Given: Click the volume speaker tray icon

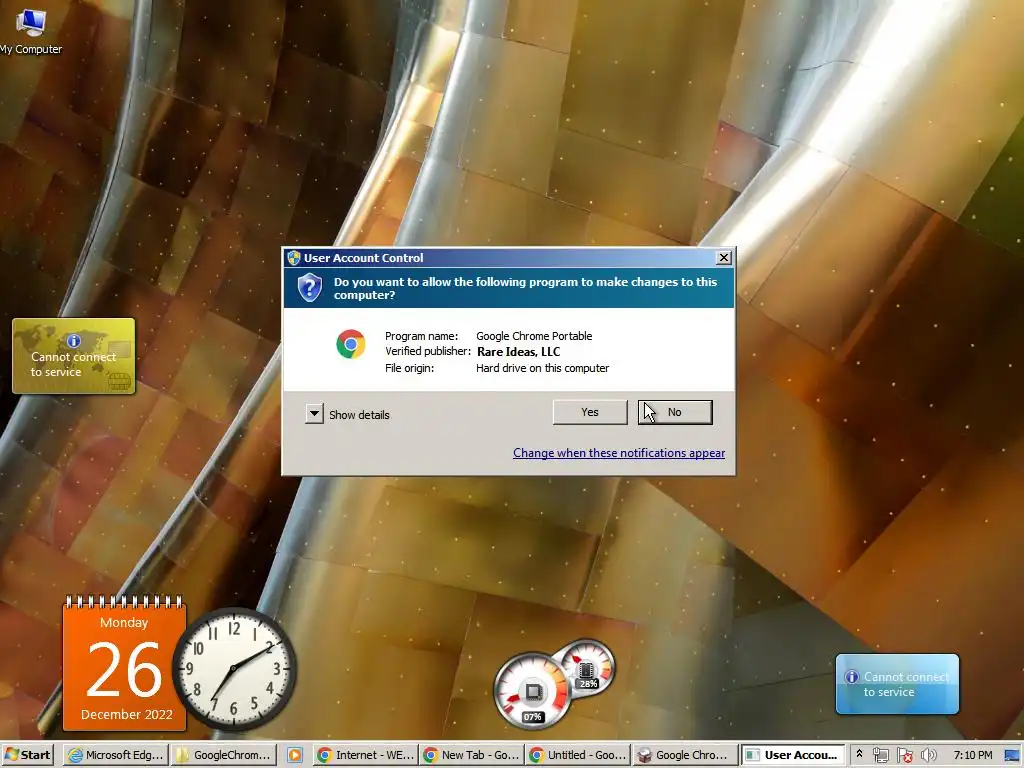Looking at the screenshot, I should [928, 755].
